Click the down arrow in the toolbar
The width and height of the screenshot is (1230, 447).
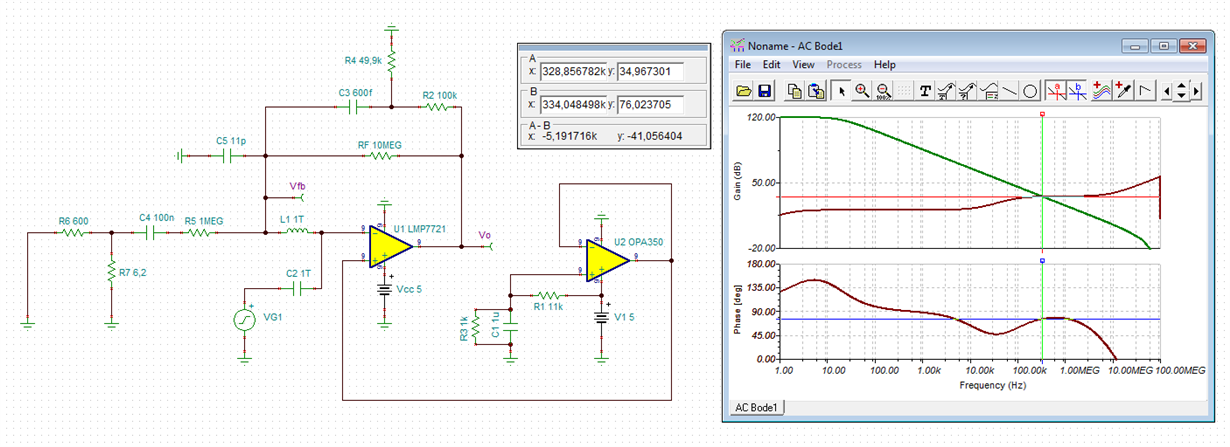point(1181,96)
